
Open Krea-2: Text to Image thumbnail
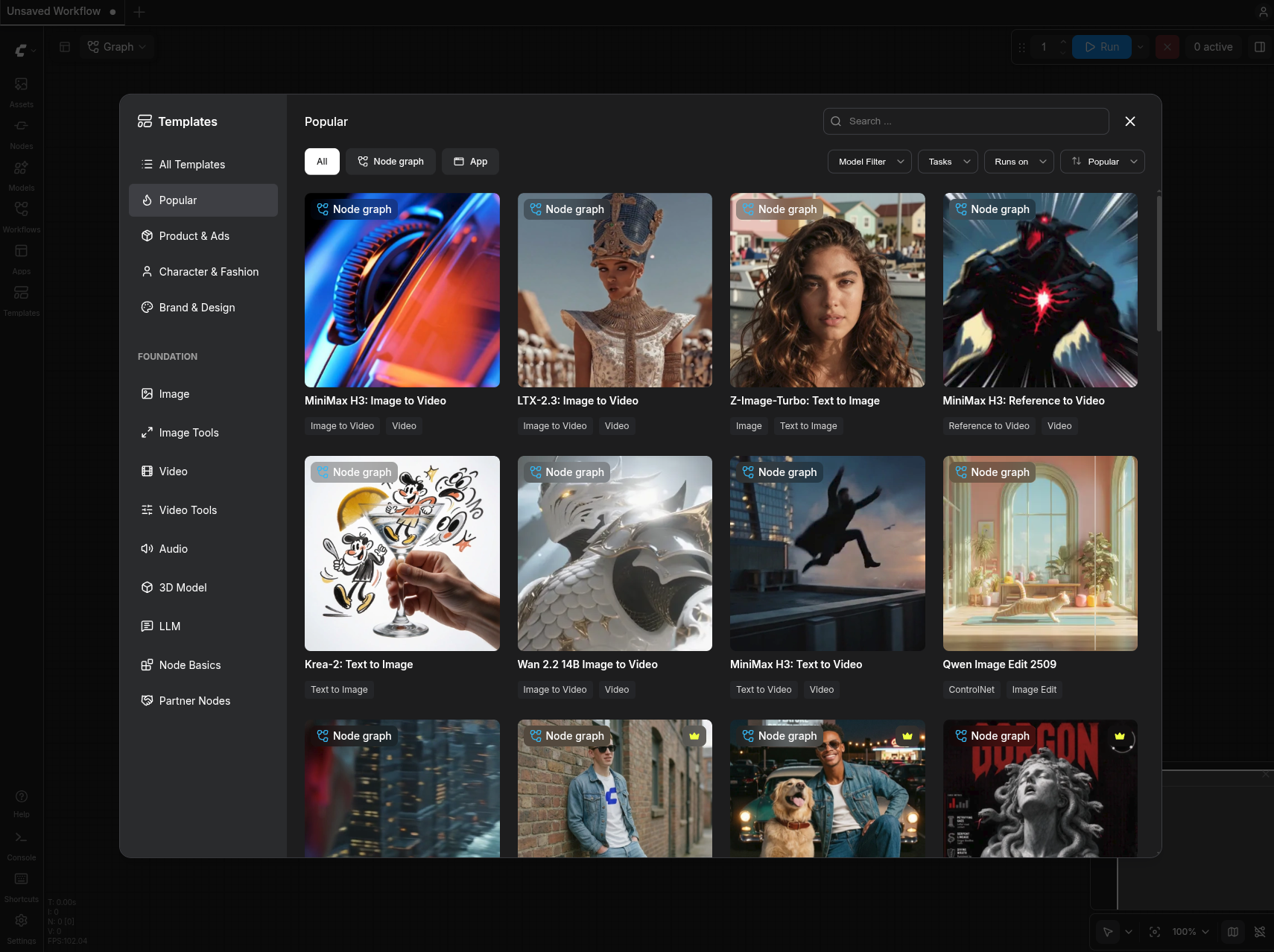point(402,553)
